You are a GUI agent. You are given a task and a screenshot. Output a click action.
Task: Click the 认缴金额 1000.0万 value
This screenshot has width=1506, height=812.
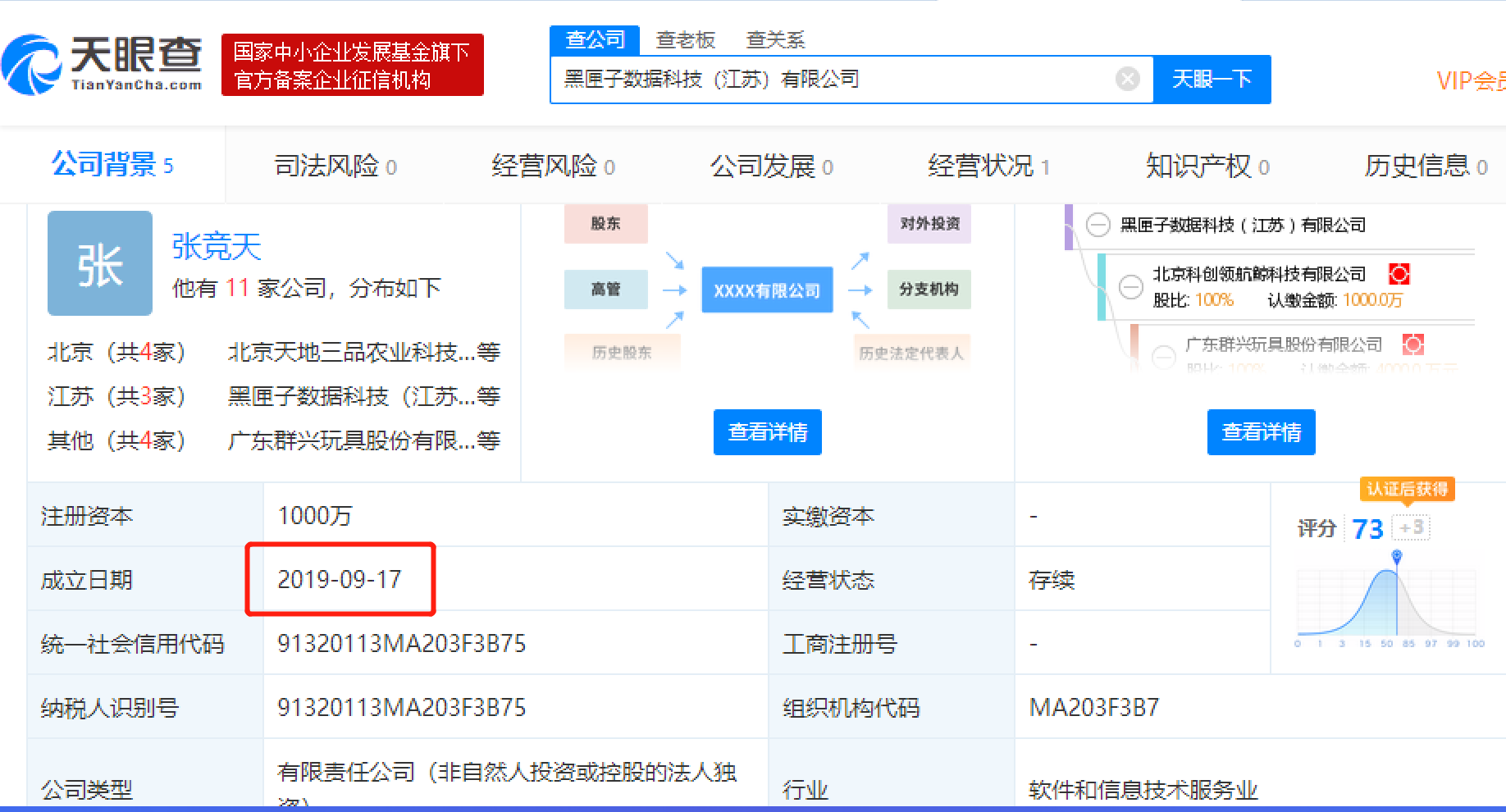[x=1372, y=300]
